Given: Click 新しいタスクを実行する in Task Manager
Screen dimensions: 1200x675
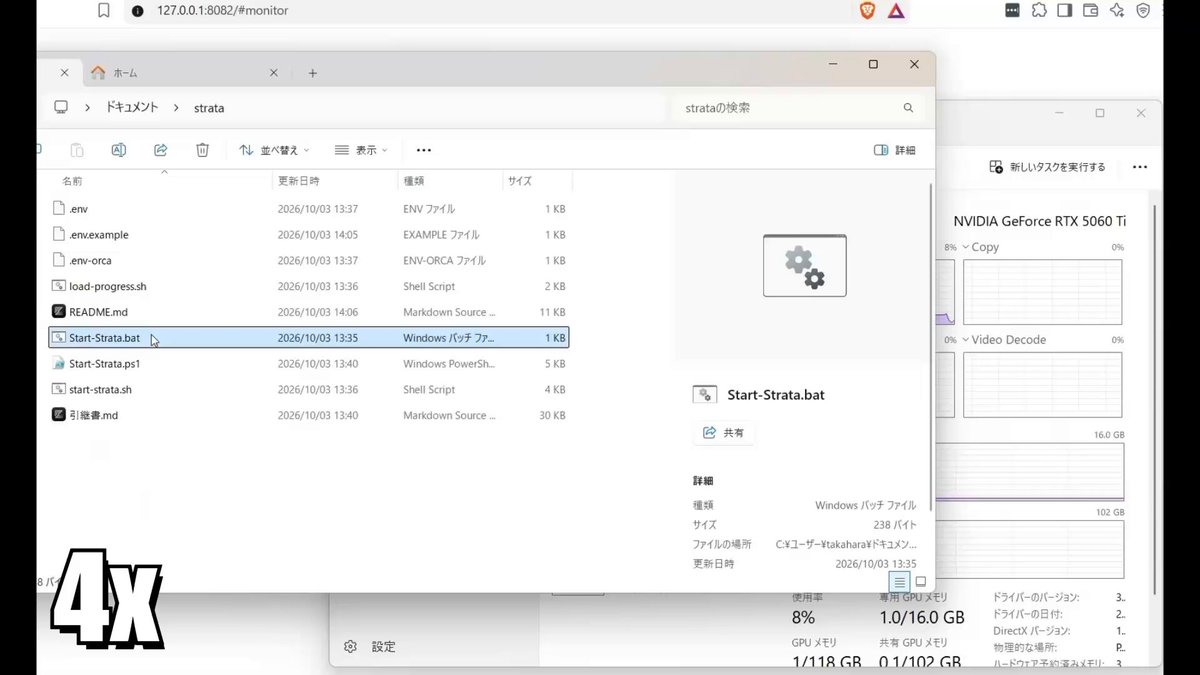Looking at the screenshot, I should 1048,167.
